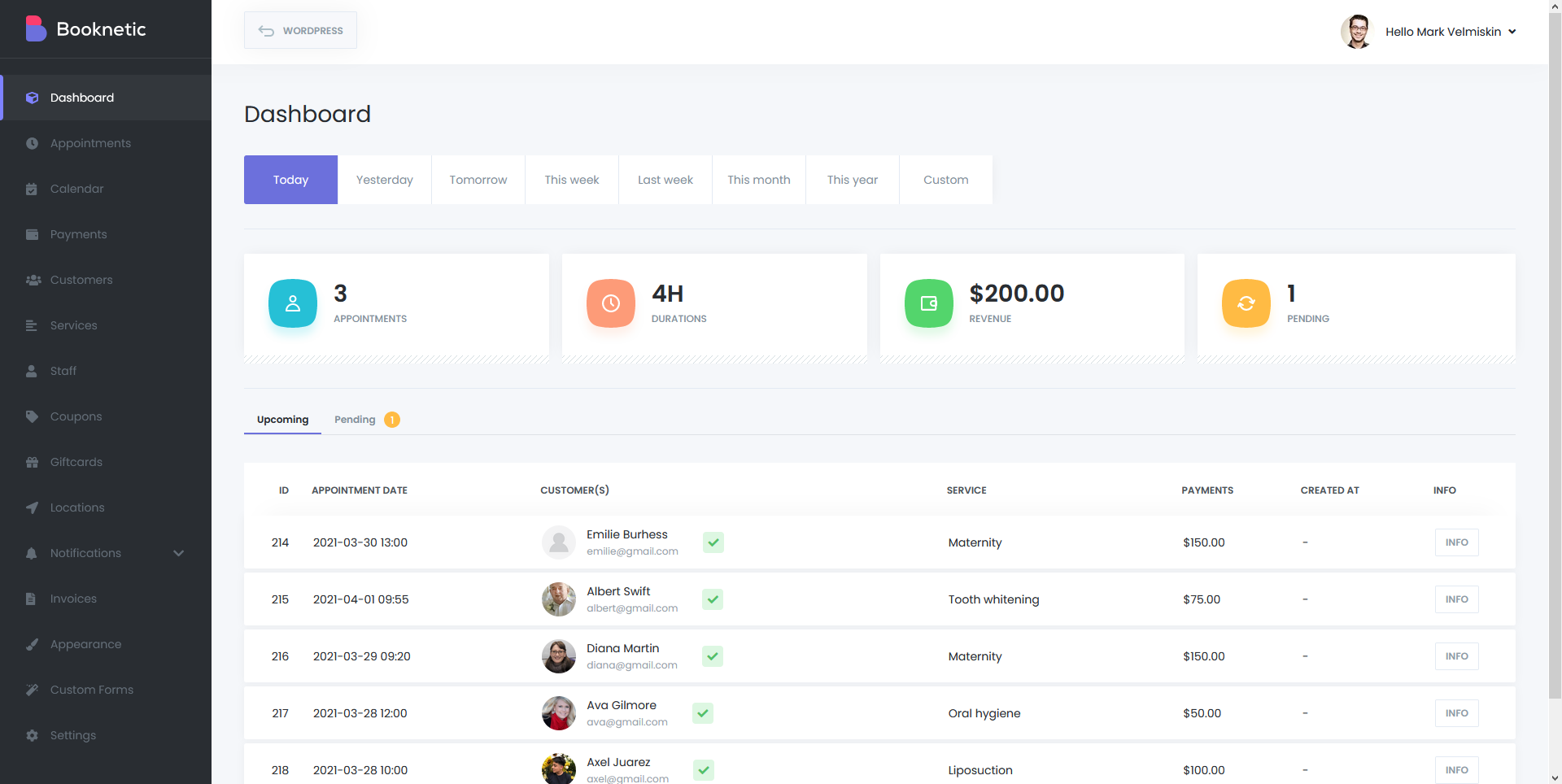1562x784 pixels.
Task: Click the Appointments clock icon in sidebar
Action: tap(32, 143)
